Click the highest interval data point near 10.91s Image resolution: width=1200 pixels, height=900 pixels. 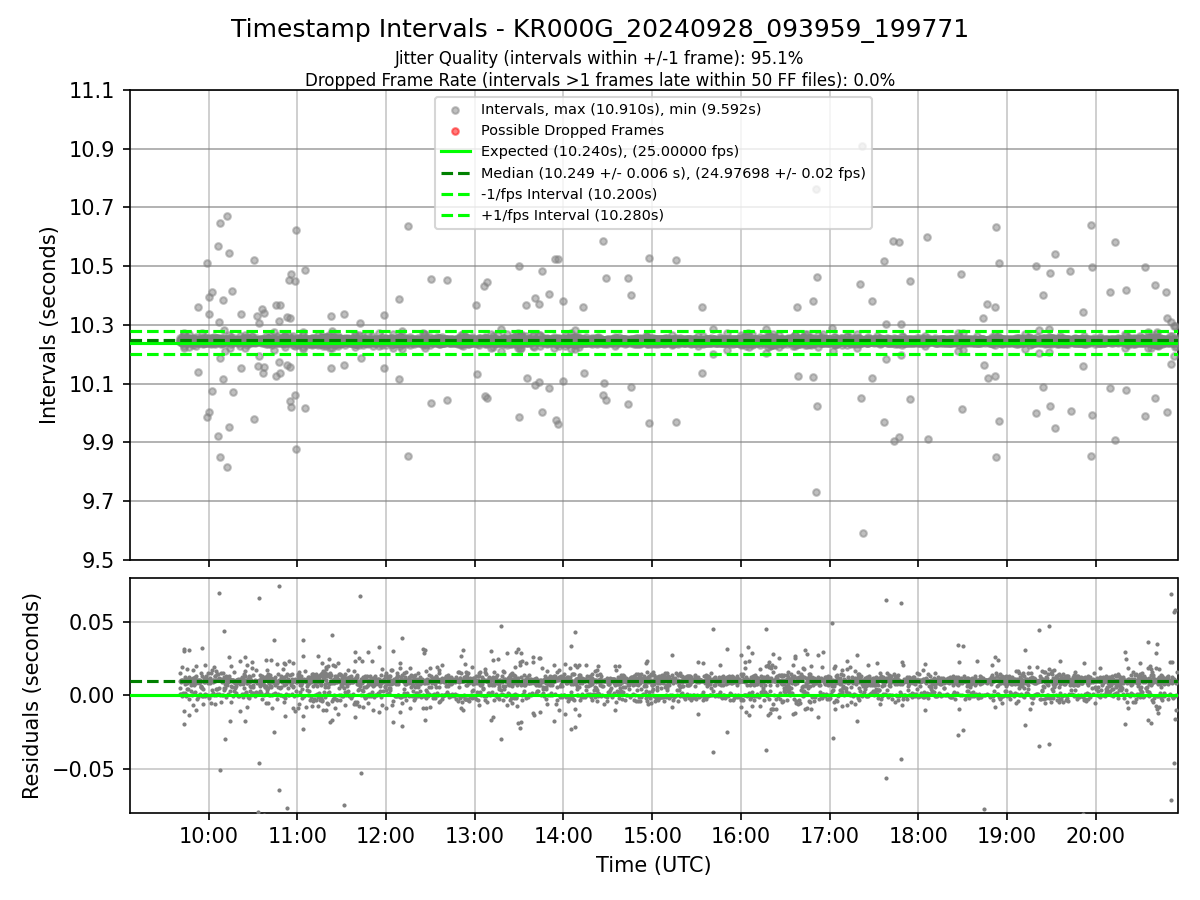click(863, 147)
